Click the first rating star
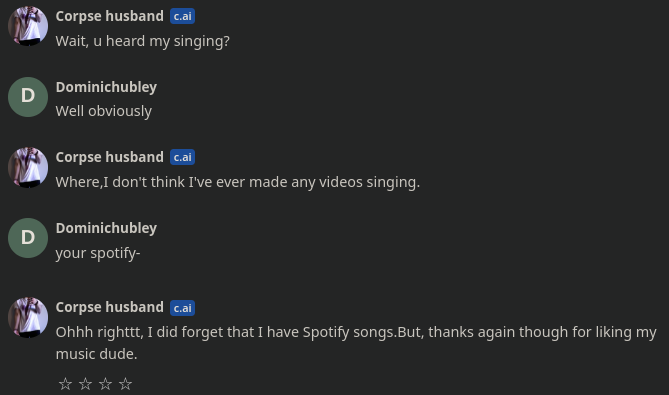 tap(65, 384)
